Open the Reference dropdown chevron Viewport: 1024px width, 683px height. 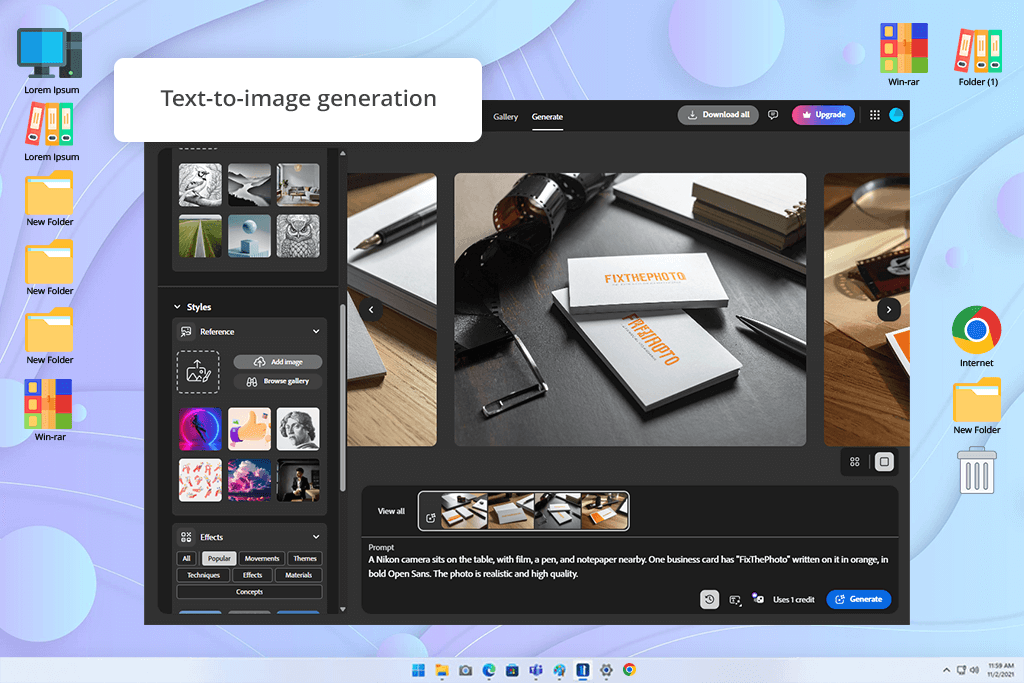click(316, 332)
